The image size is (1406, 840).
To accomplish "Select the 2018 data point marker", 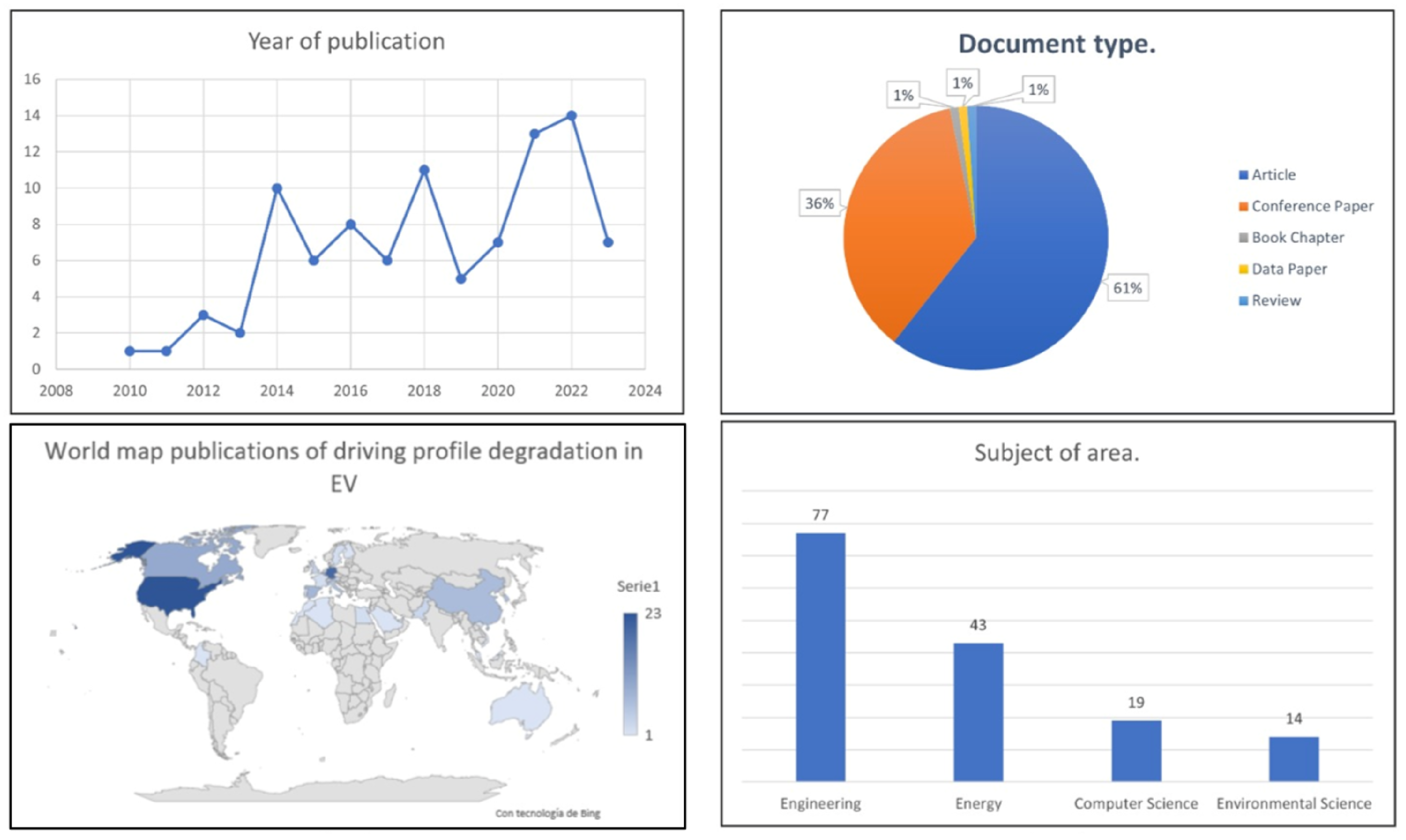I will [x=424, y=170].
